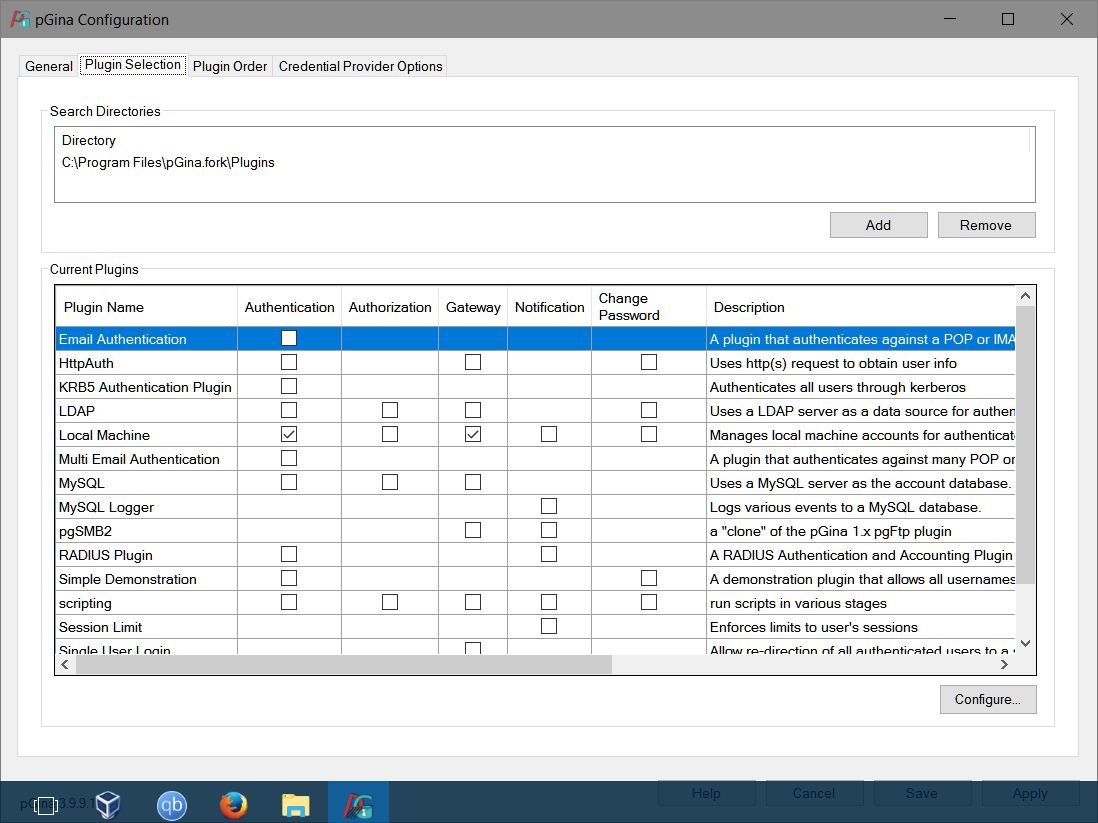Open Configure for the selected plugin
Image resolution: width=1098 pixels, height=823 pixels.
(x=987, y=699)
